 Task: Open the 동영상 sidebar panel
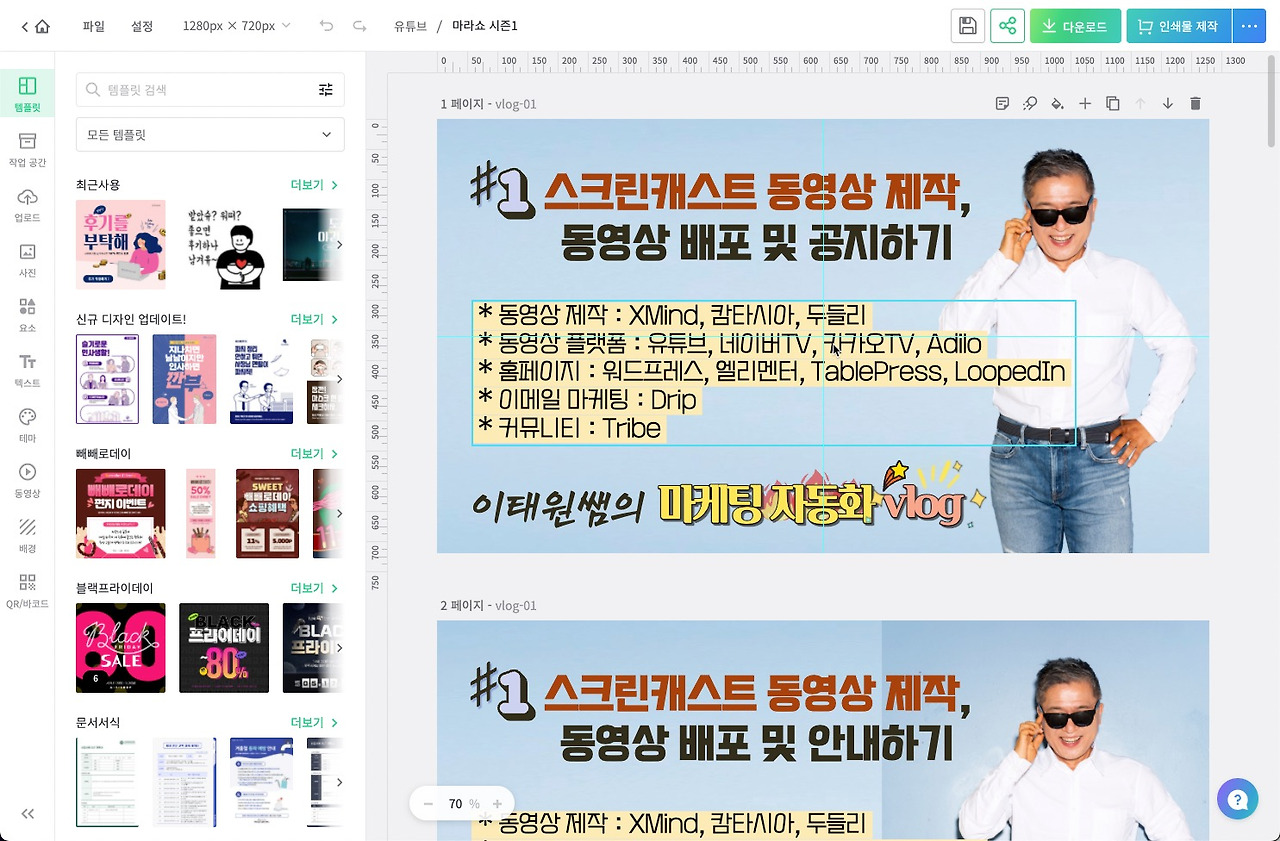pos(27,480)
